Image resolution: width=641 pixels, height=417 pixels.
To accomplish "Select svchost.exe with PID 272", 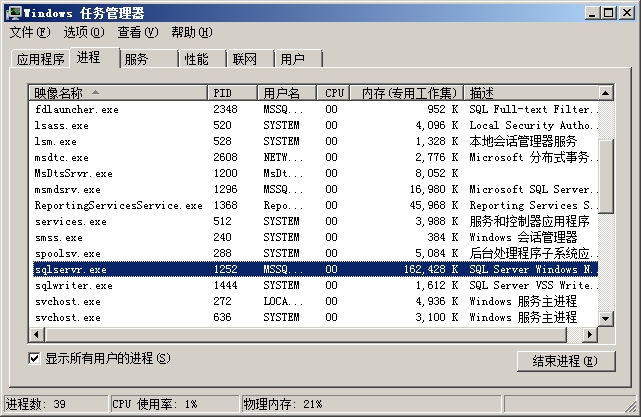I will pyautogui.click(x=314, y=302).
